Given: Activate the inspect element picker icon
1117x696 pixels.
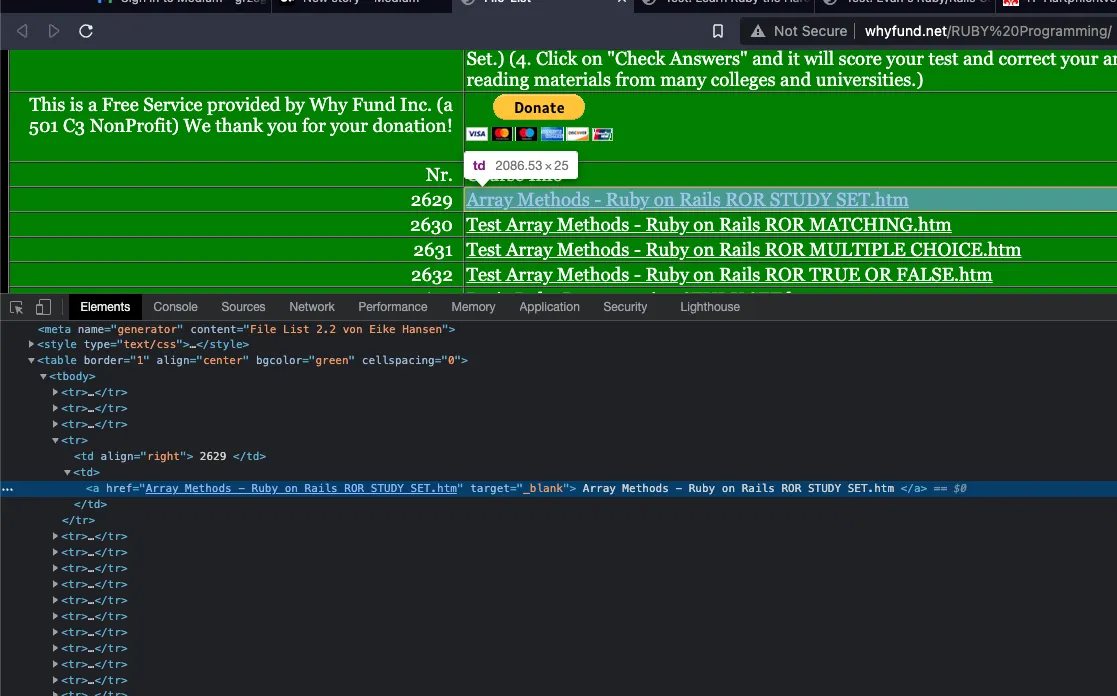Looking at the screenshot, I should (x=17, y=307).
